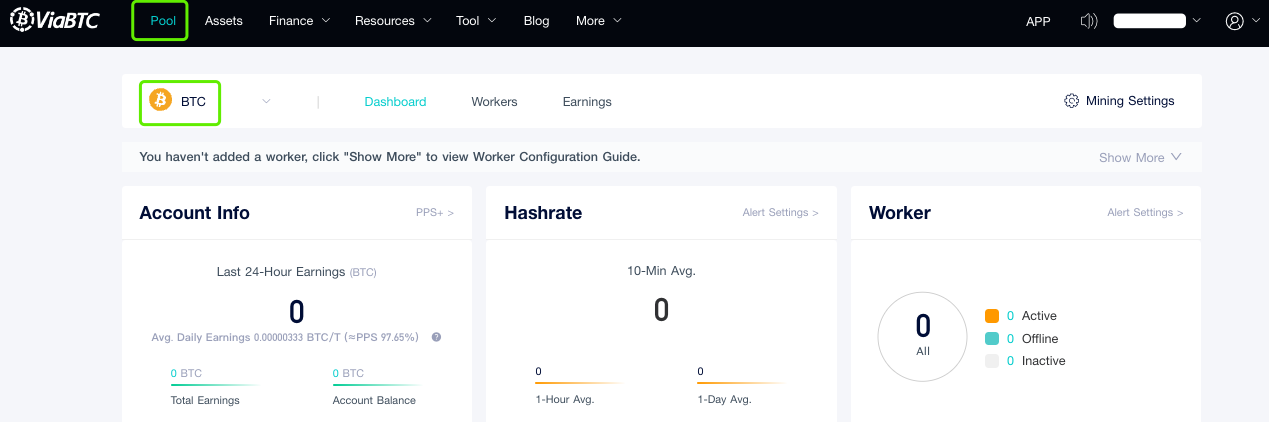The height and width of the screenshot is (422, 1269).
Task: Expand the More menu
Action: coord(598,21)
